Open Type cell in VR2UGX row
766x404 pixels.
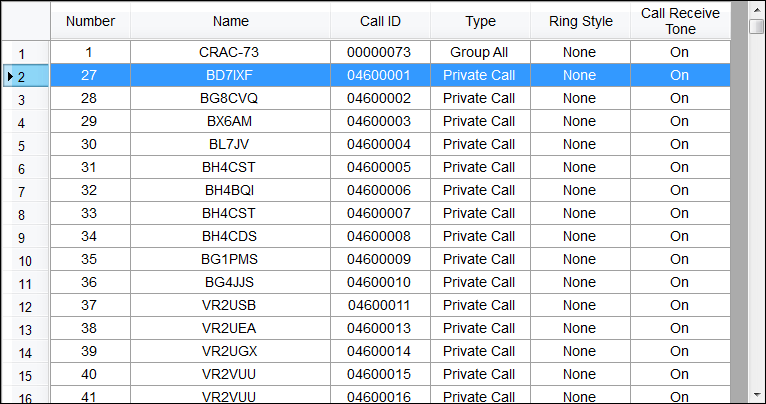point(480,351)
